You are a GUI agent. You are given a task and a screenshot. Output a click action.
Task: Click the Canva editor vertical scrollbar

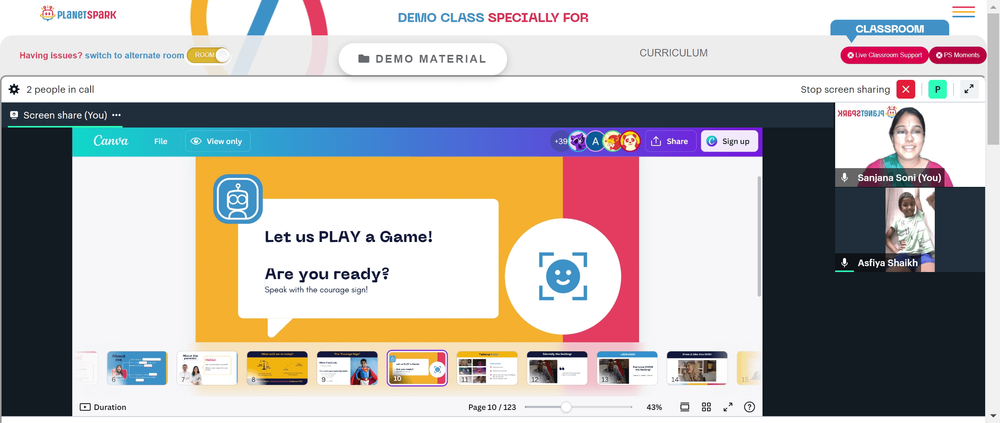click(x=758, y=236)
